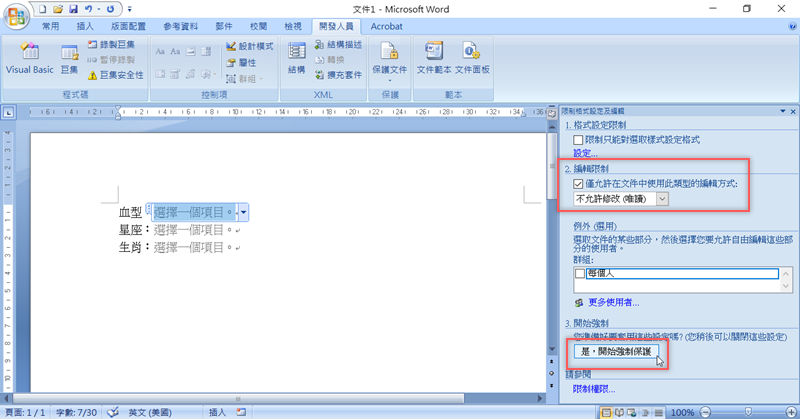This screenshot has height=419, width=800.
Task: Check 限制只能對選取樣式設定格式 checkbox
Action: 578,140
